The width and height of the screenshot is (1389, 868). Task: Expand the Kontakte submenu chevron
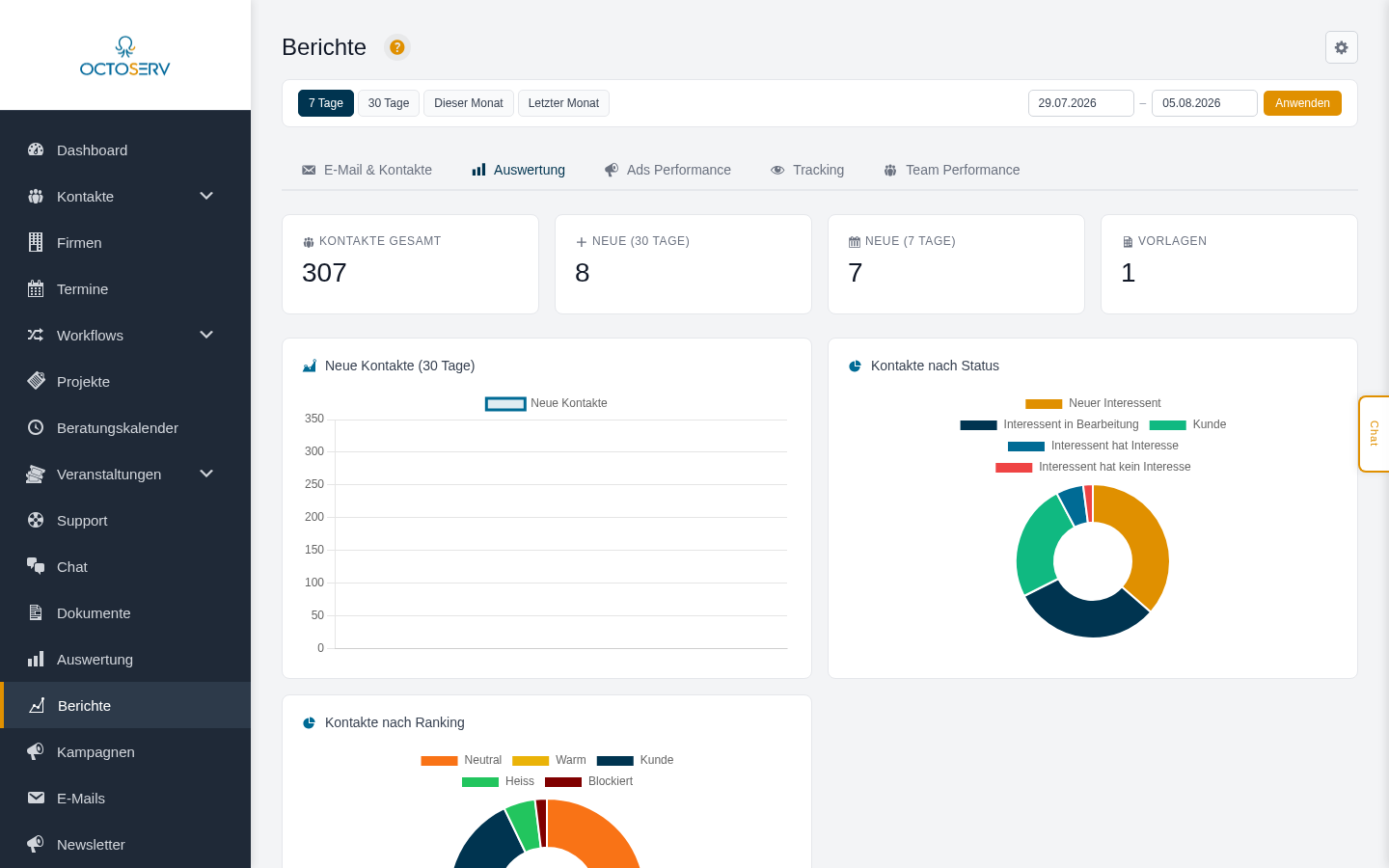pos(206,196)
